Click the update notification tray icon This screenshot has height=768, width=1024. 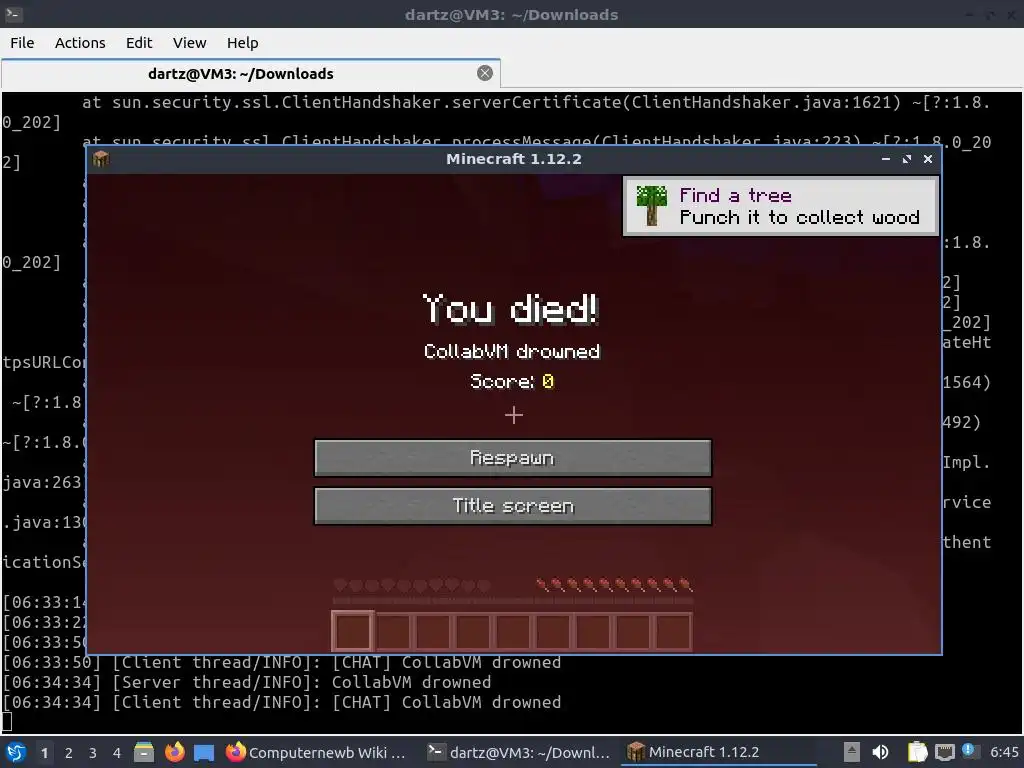coord(970,751)
